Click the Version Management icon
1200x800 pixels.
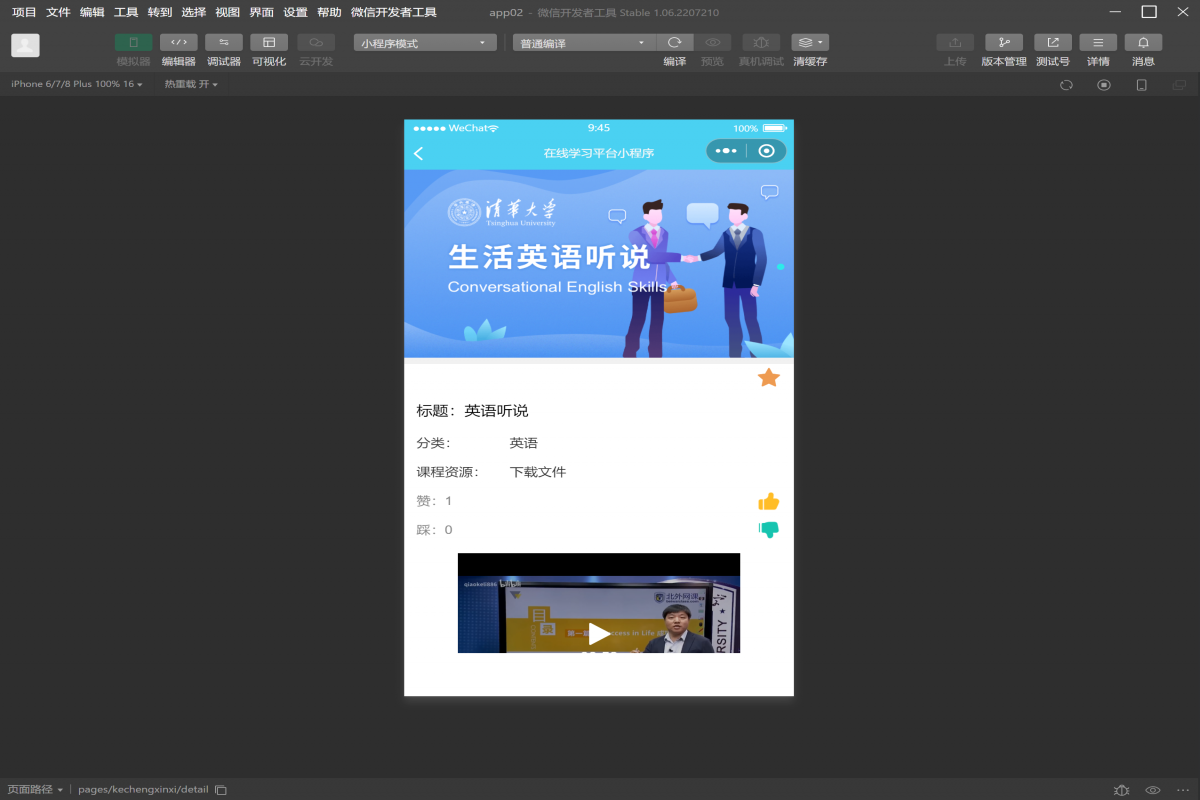1003,43
